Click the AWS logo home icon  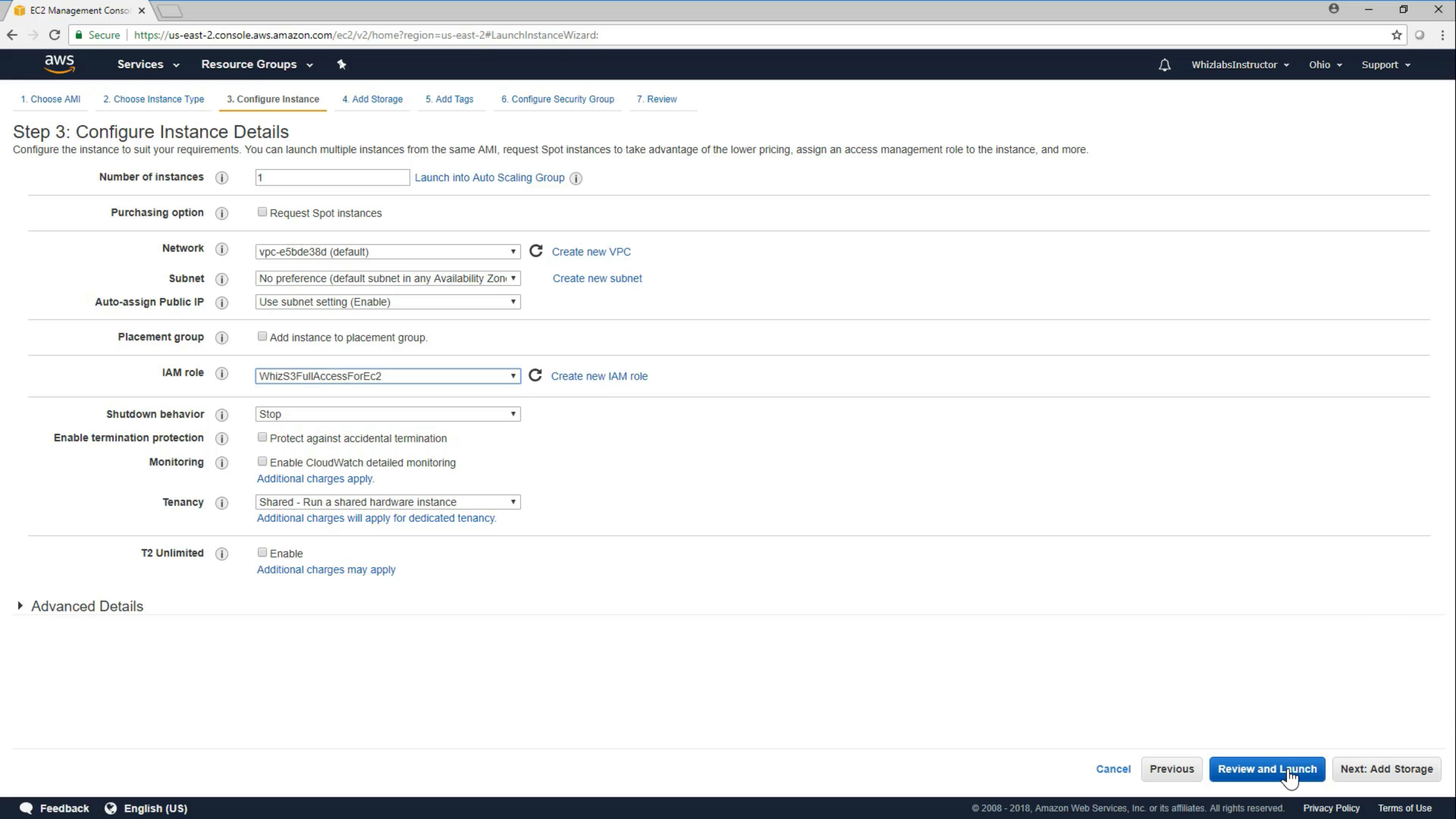(x=60, y=64)
